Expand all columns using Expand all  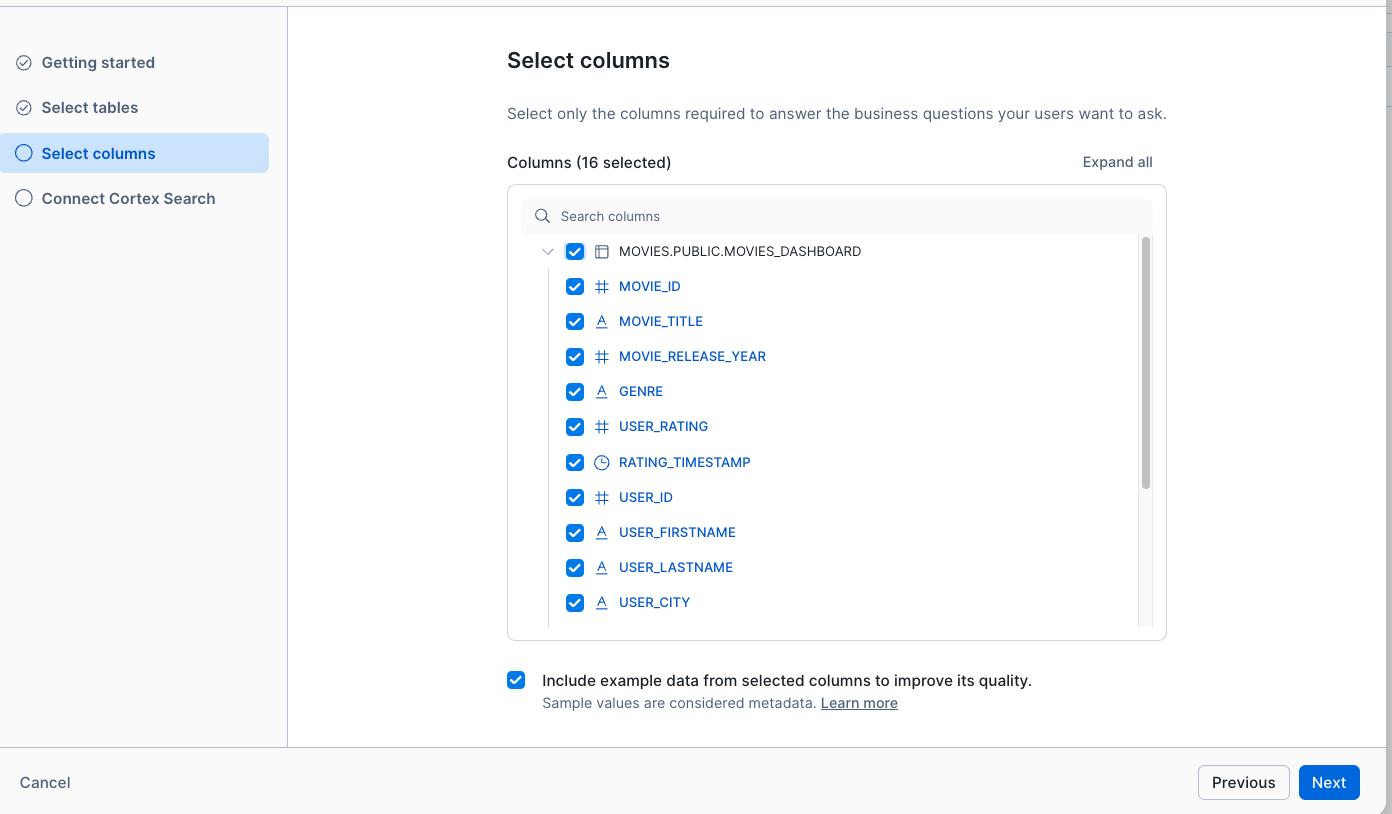click(x=1117, y=162)
